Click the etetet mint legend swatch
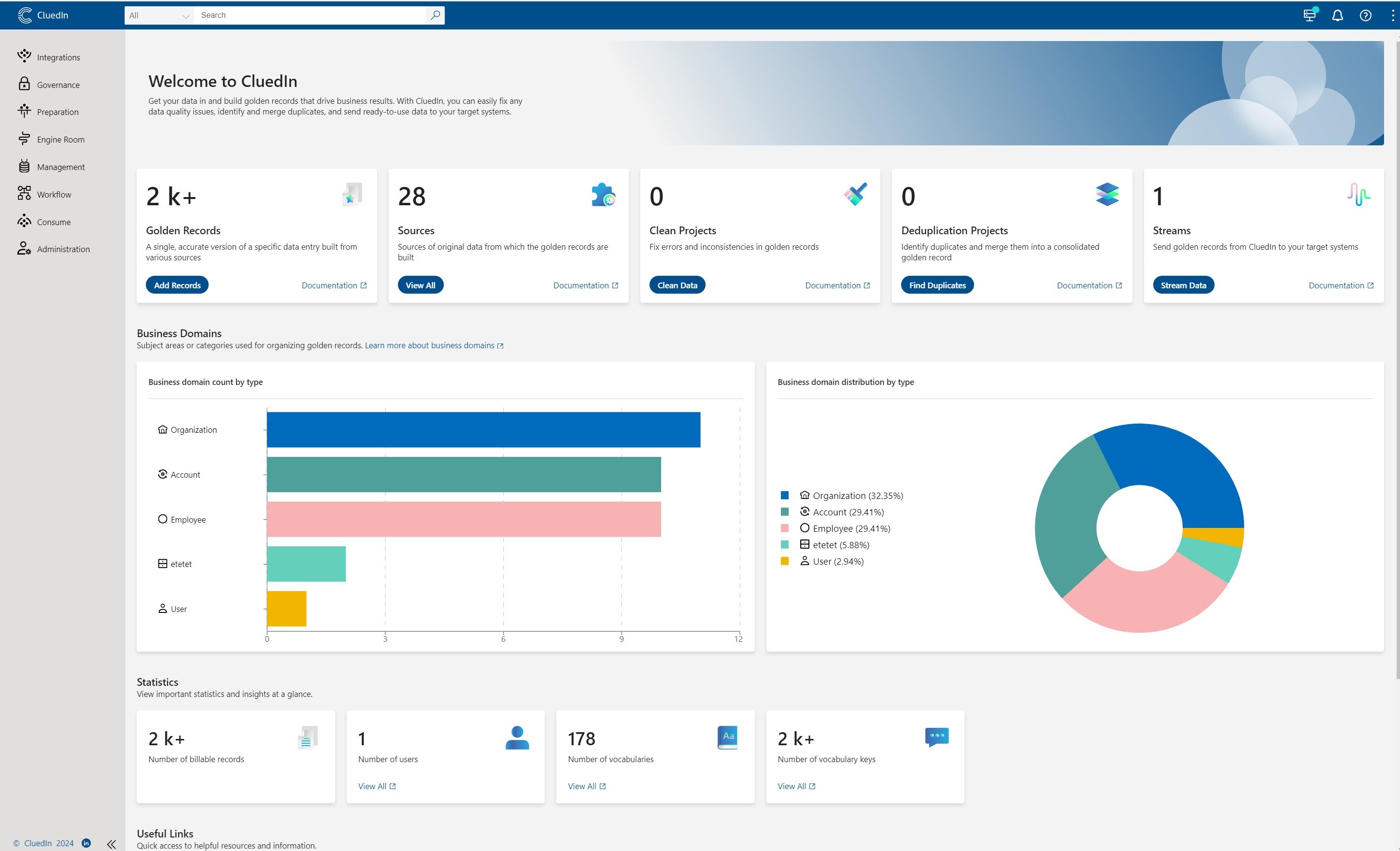Viewport: 1400px width, 851px height. (785, 545)
